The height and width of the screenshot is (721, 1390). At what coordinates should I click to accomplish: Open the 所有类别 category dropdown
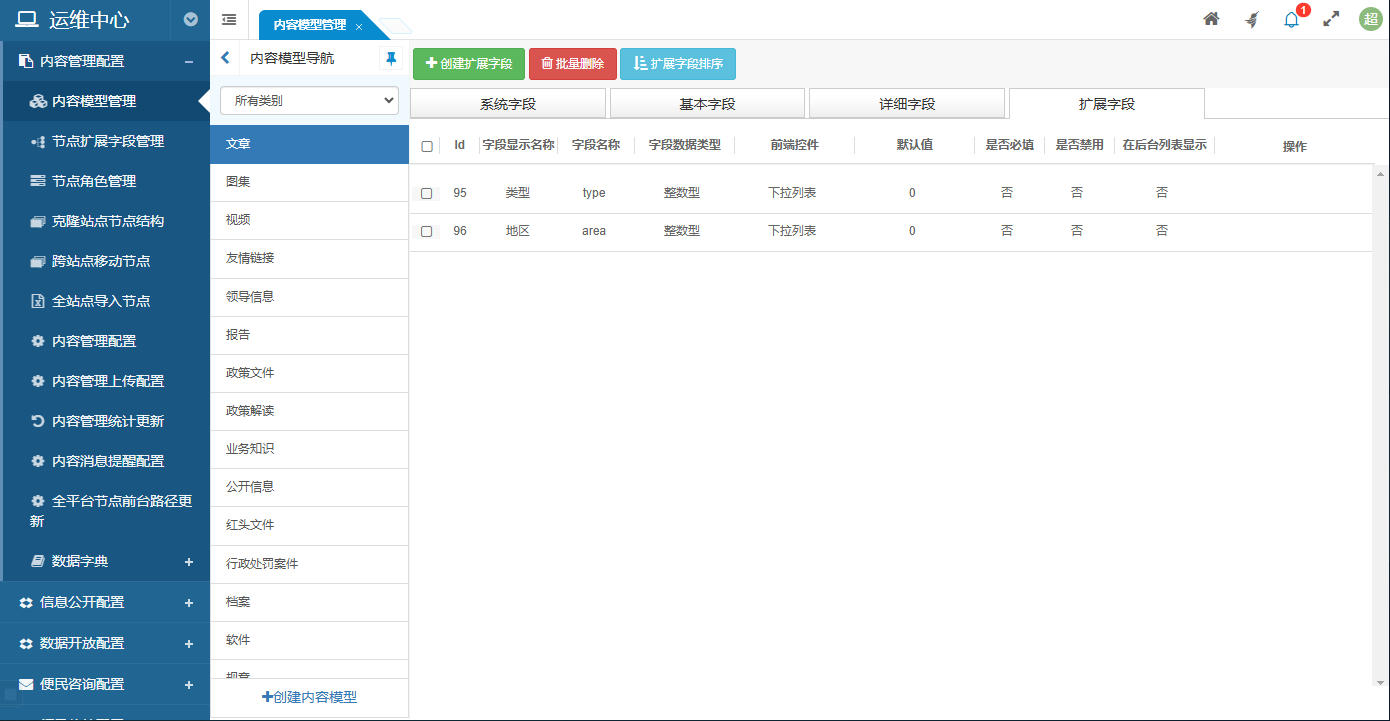tap(309, 101)
